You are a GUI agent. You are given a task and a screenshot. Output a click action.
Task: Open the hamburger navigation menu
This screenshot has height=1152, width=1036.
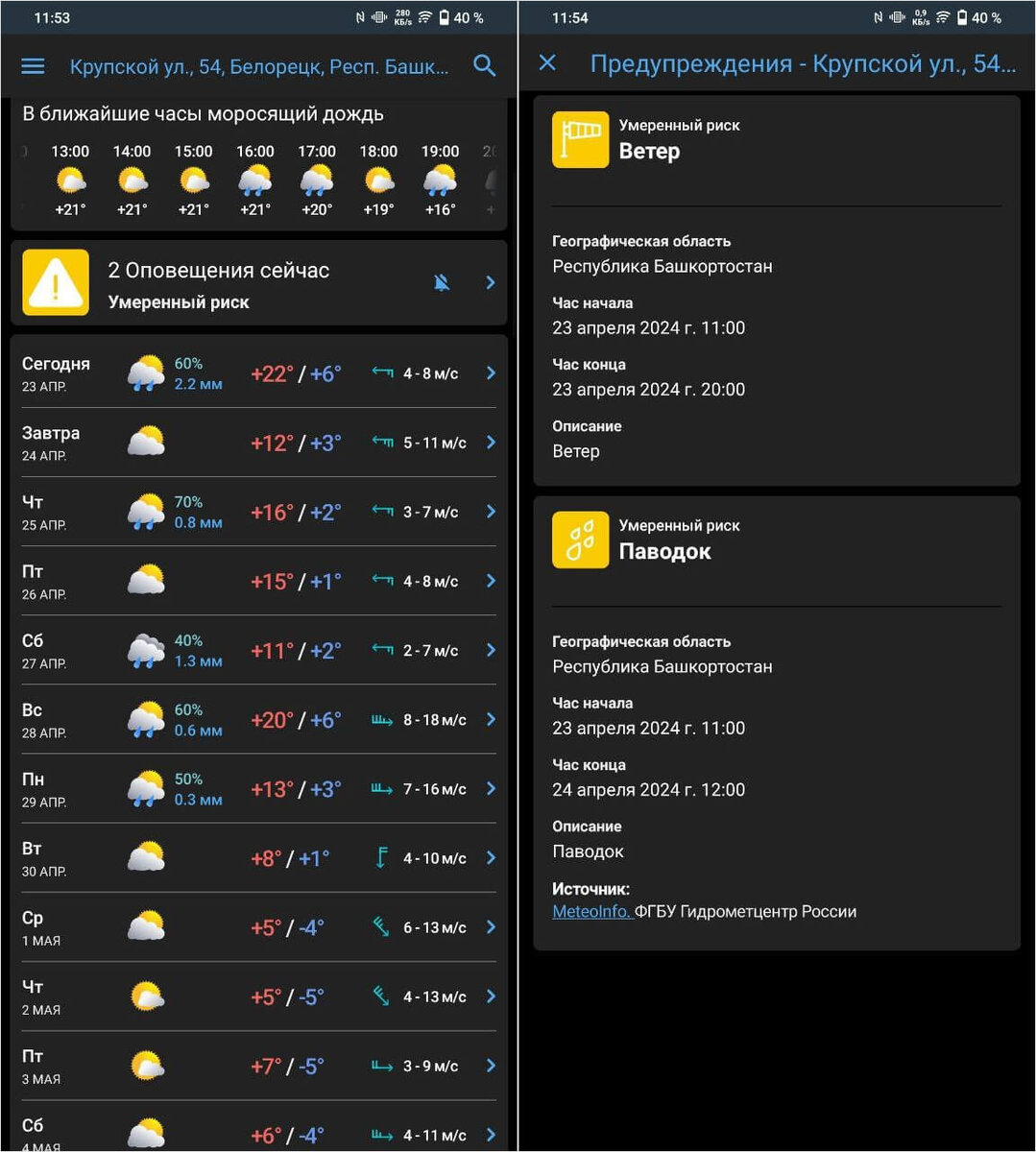pyautogui.click(x=33, y=66)
